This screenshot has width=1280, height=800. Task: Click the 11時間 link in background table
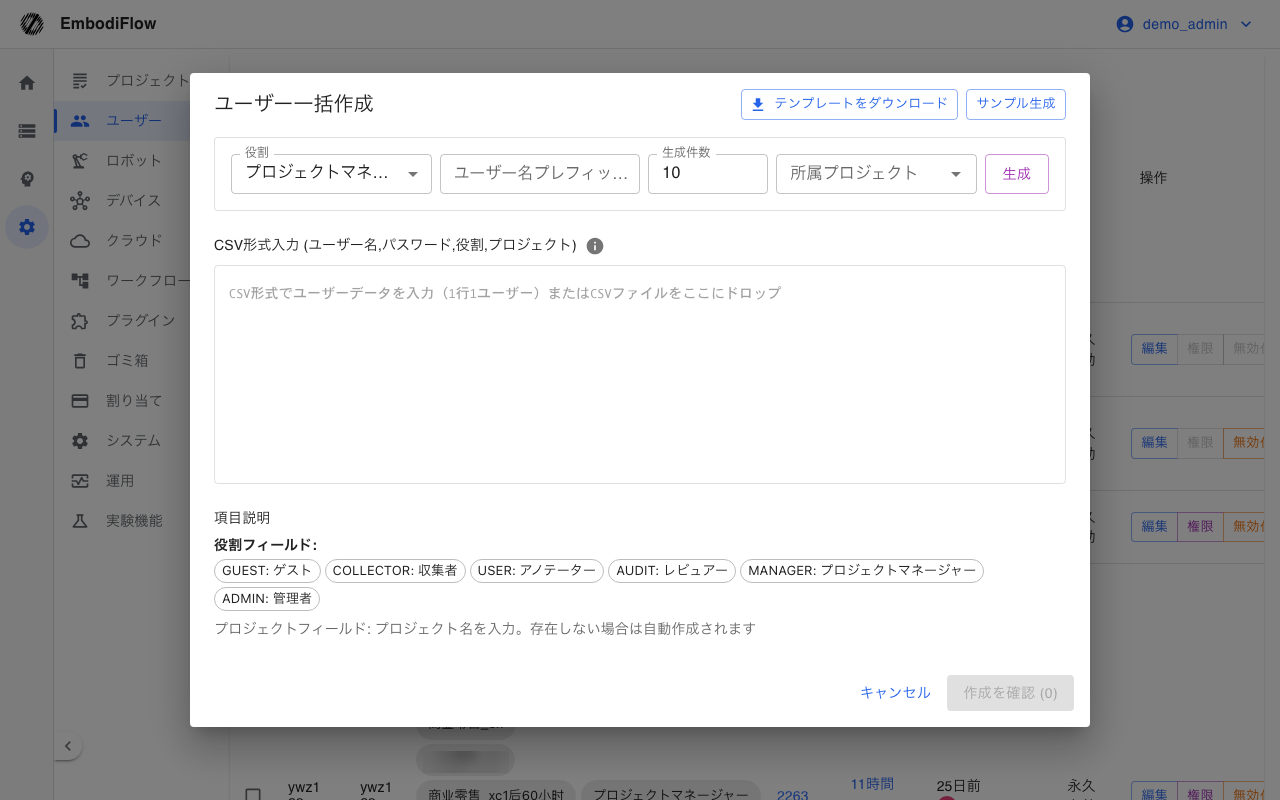click(872, 784)
